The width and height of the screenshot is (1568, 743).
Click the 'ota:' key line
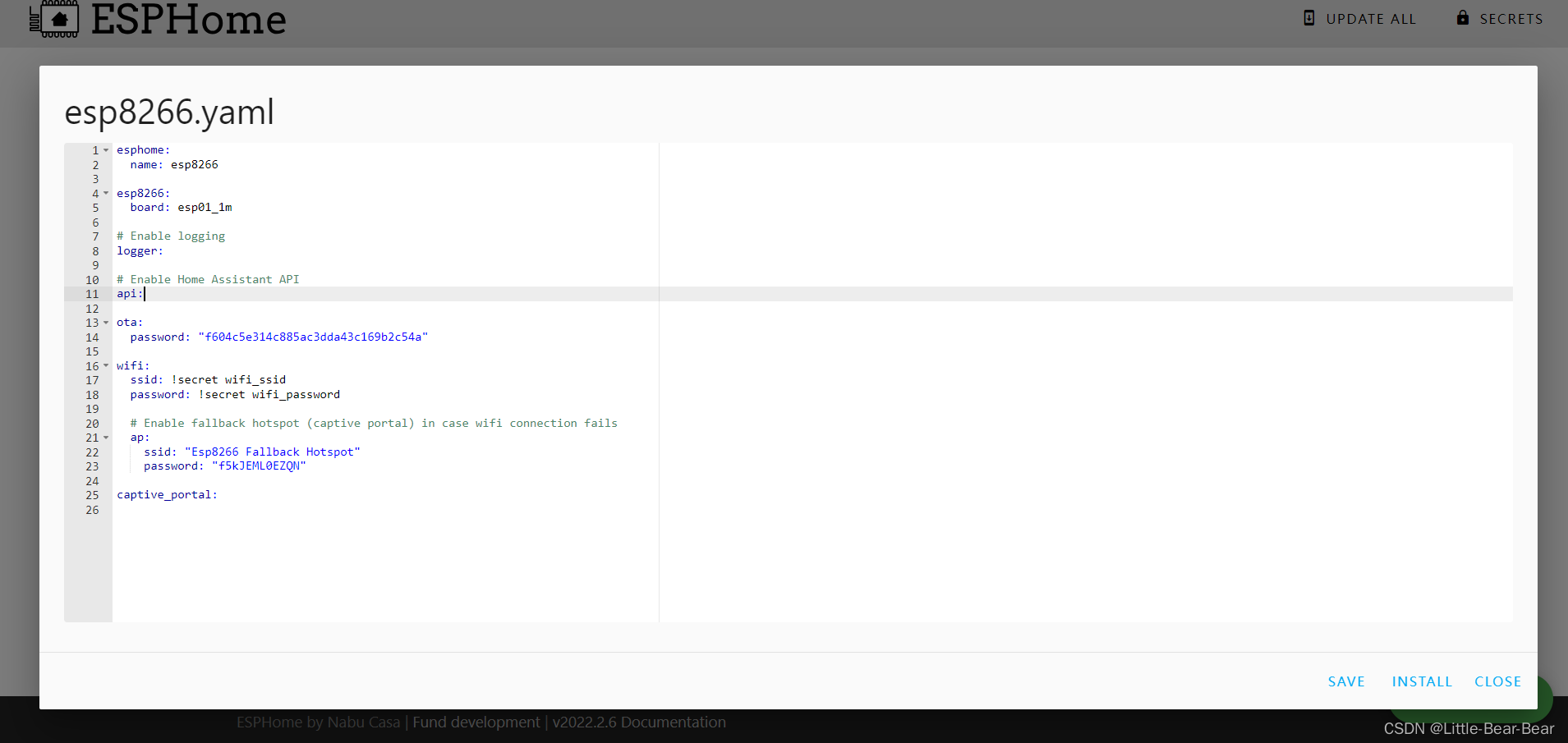click(130, 323)
